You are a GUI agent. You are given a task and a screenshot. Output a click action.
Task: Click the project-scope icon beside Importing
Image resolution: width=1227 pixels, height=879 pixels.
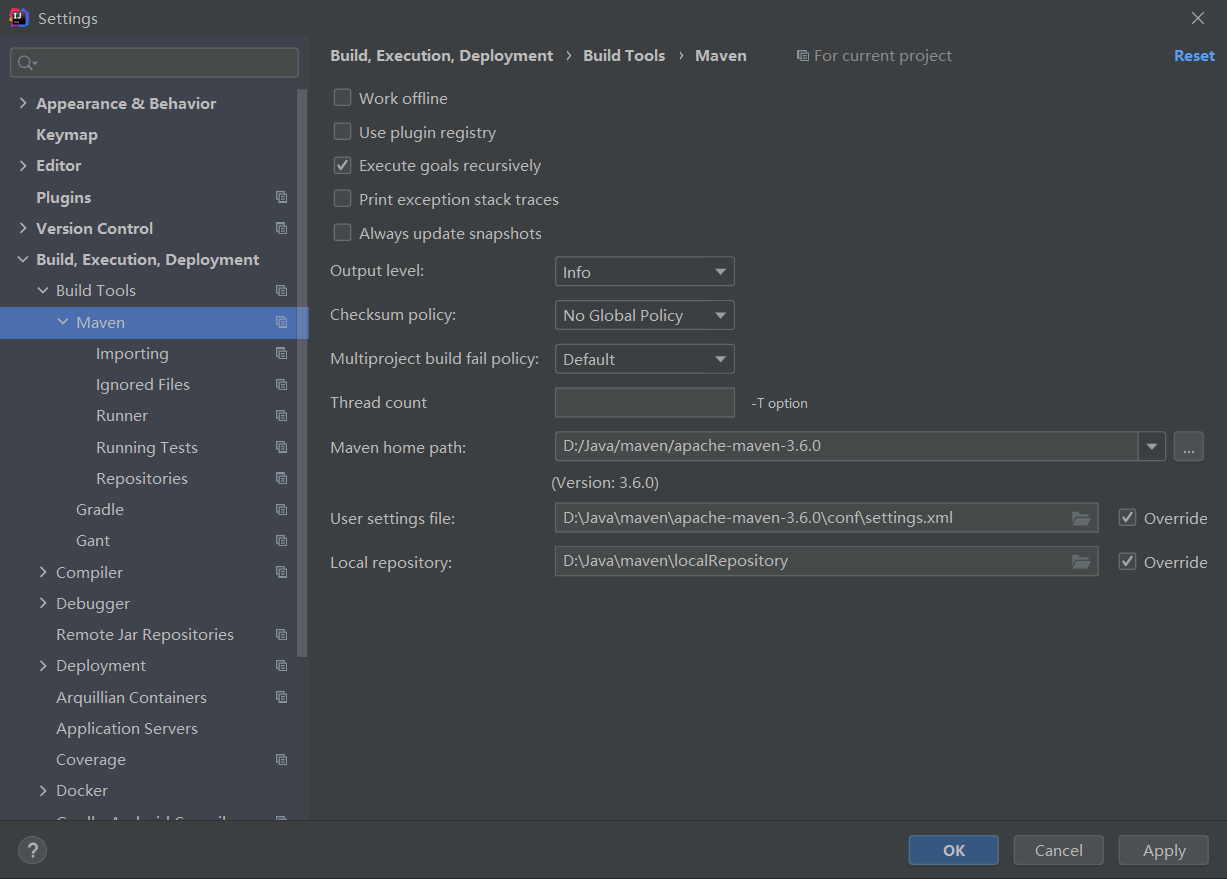point(282,353)
